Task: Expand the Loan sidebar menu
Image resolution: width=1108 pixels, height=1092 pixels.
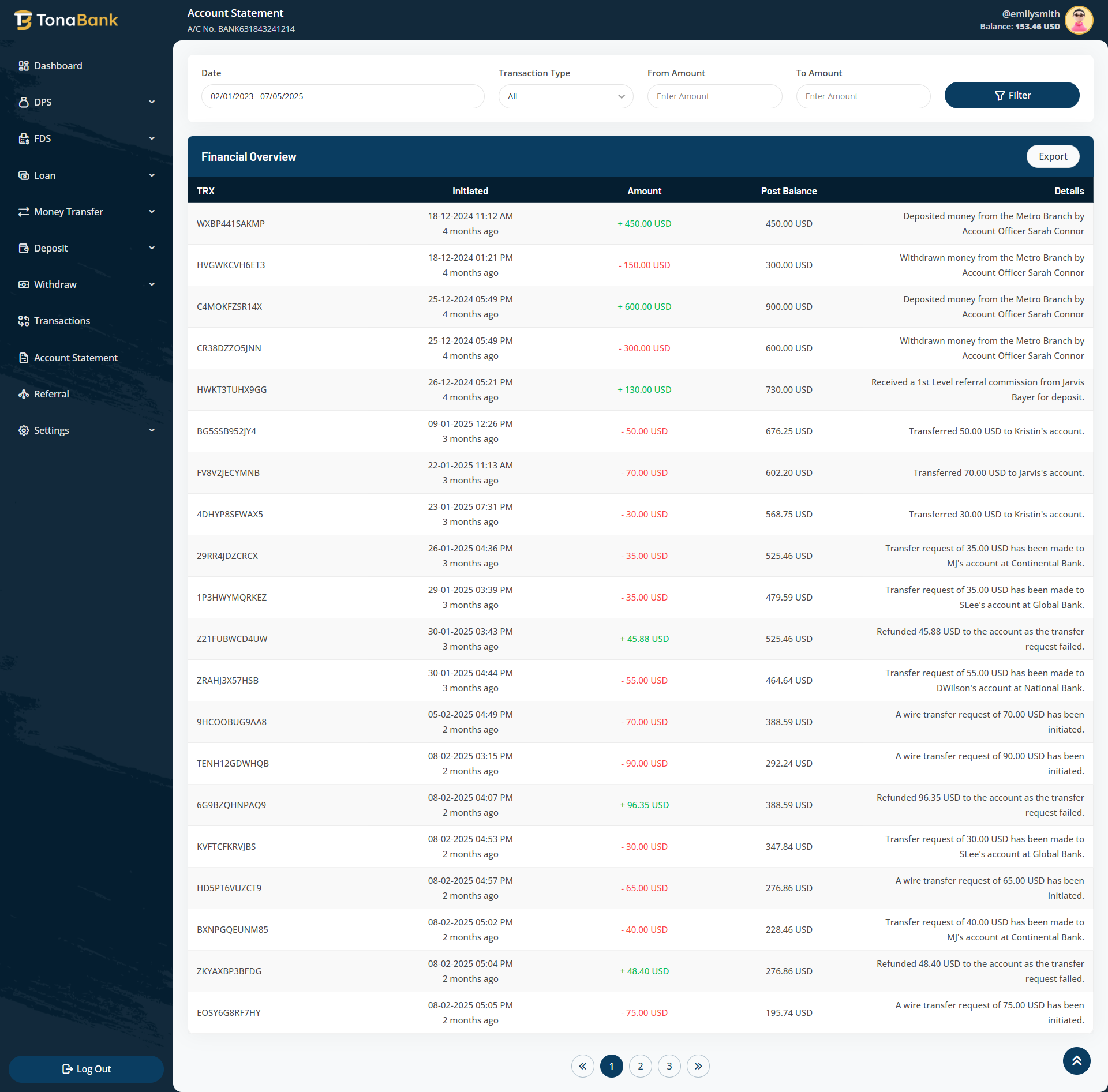Action: pyautogui.click(x=87, y=175)
